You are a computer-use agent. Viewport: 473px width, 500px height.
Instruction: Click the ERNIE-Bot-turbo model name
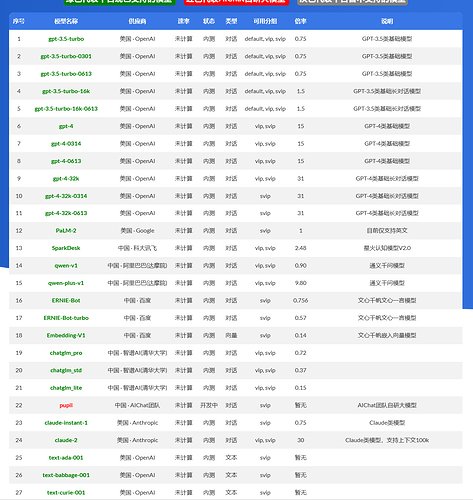(66, 318)
